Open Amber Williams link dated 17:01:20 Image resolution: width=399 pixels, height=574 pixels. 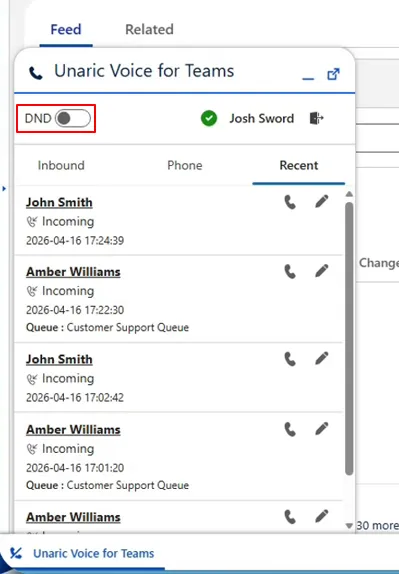(73, 429)
